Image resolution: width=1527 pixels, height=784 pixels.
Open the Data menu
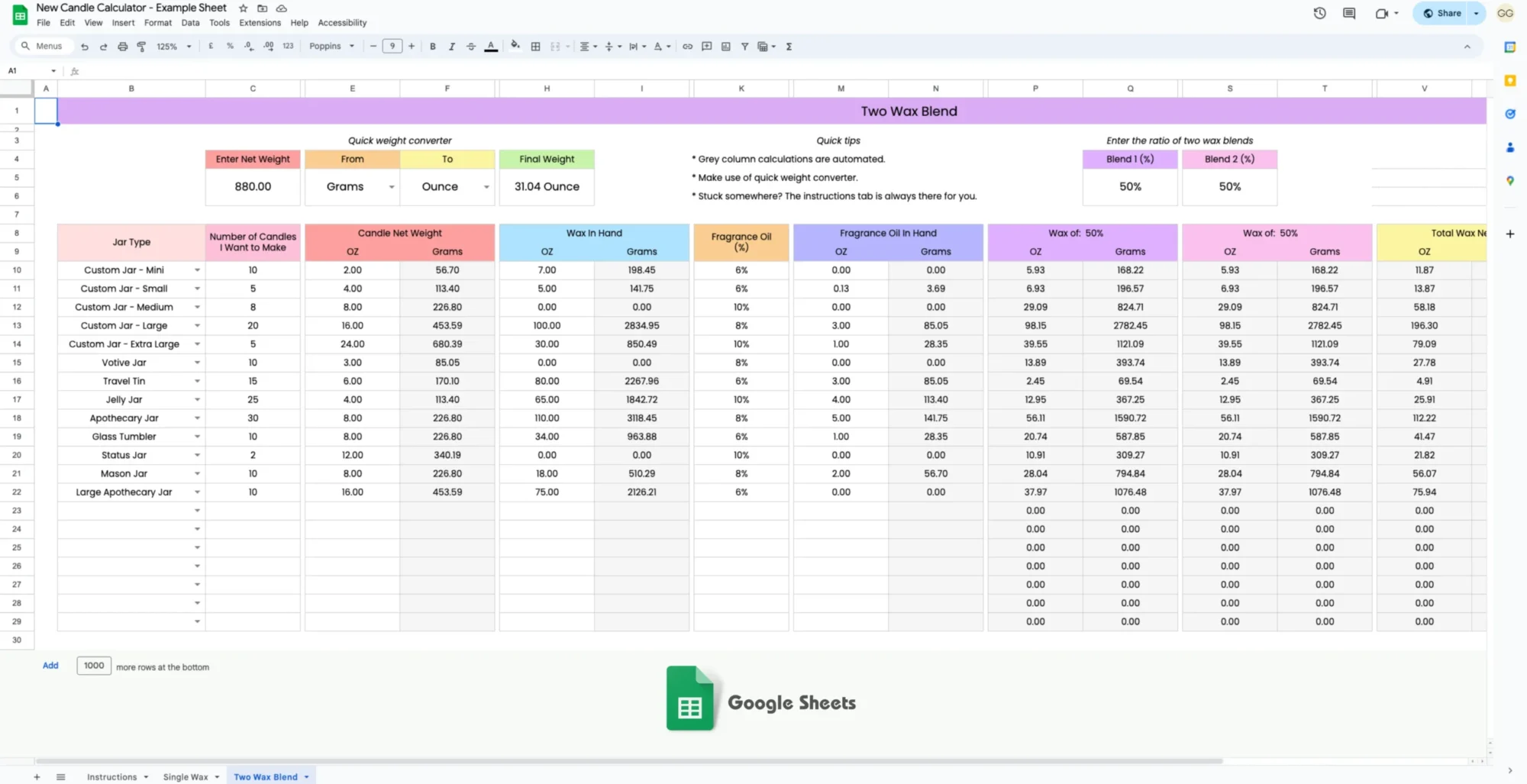tap(190, 23)
